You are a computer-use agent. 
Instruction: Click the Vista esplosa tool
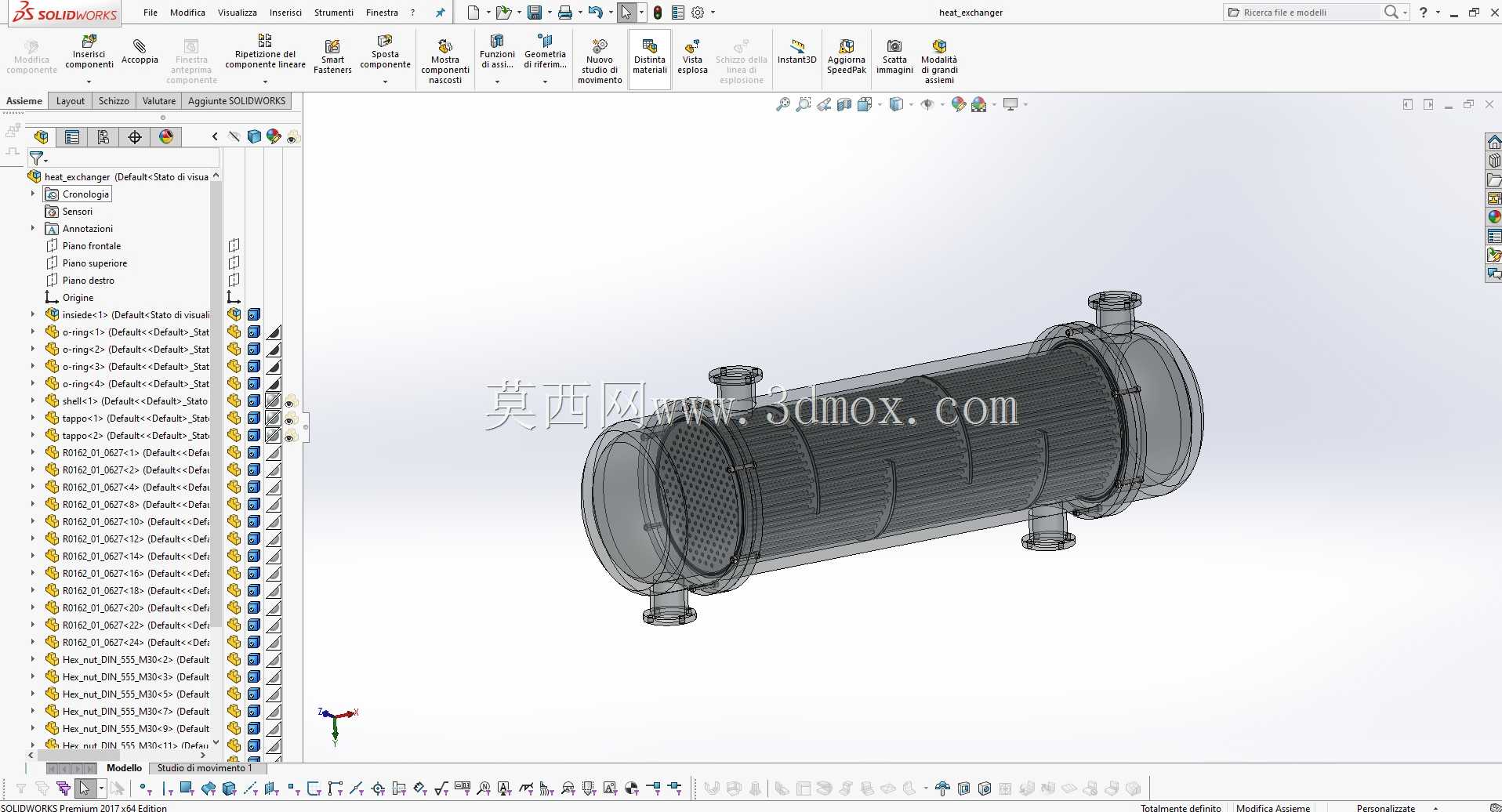click(692, 56)
